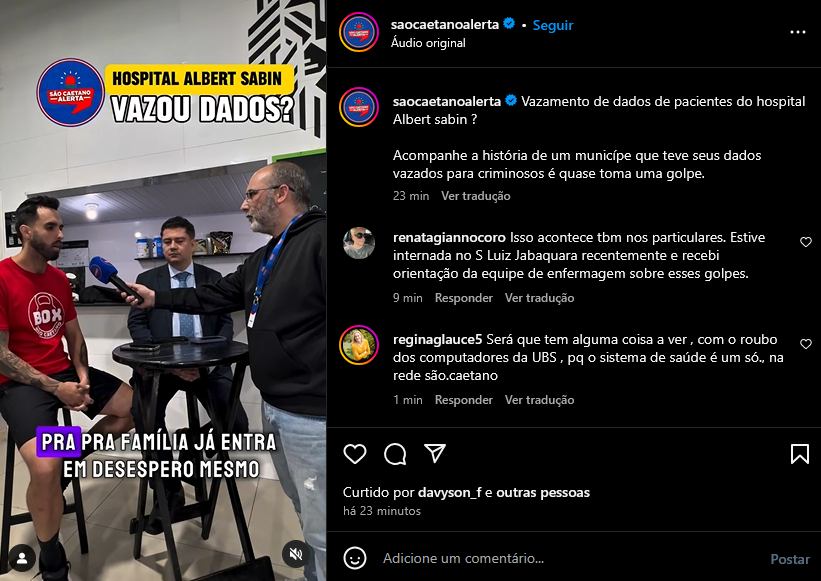
Task: Like renatagiannocoro's comment
Action: 805,242
